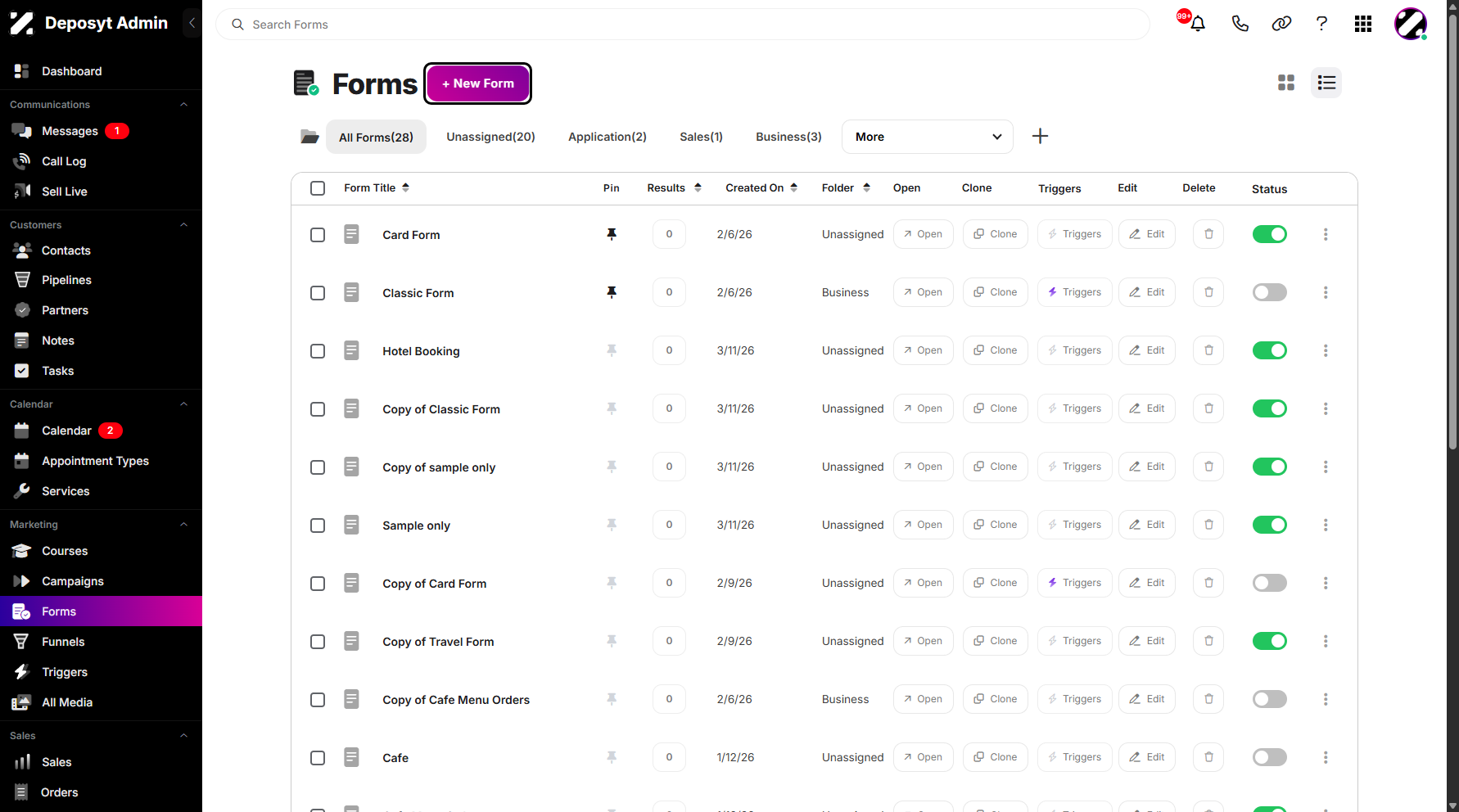
Task: Select the Application(2) folder tab
Action: tap(608, 137)
